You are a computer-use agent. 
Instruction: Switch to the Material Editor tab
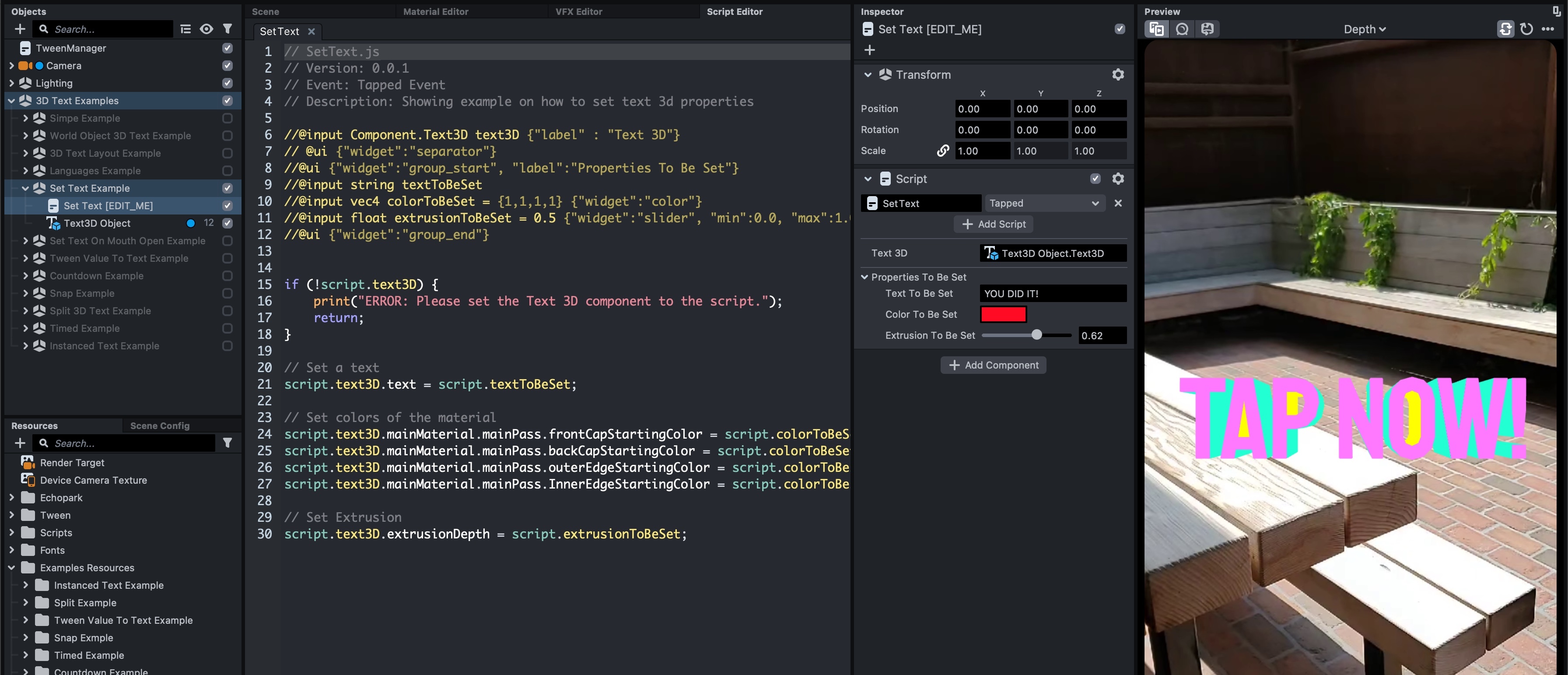point(436,11)
